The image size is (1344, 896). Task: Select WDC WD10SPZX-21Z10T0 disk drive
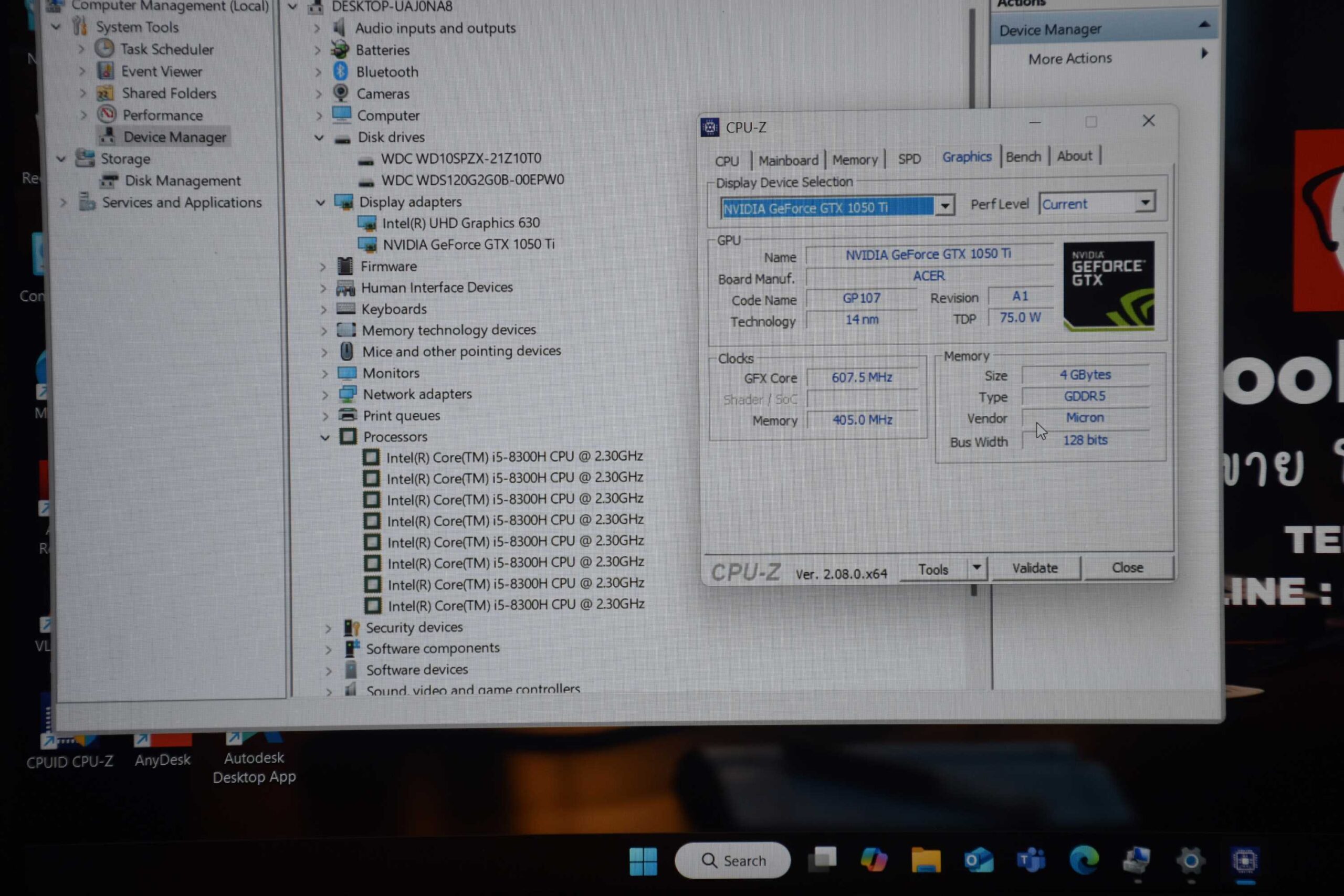point(460,159)
